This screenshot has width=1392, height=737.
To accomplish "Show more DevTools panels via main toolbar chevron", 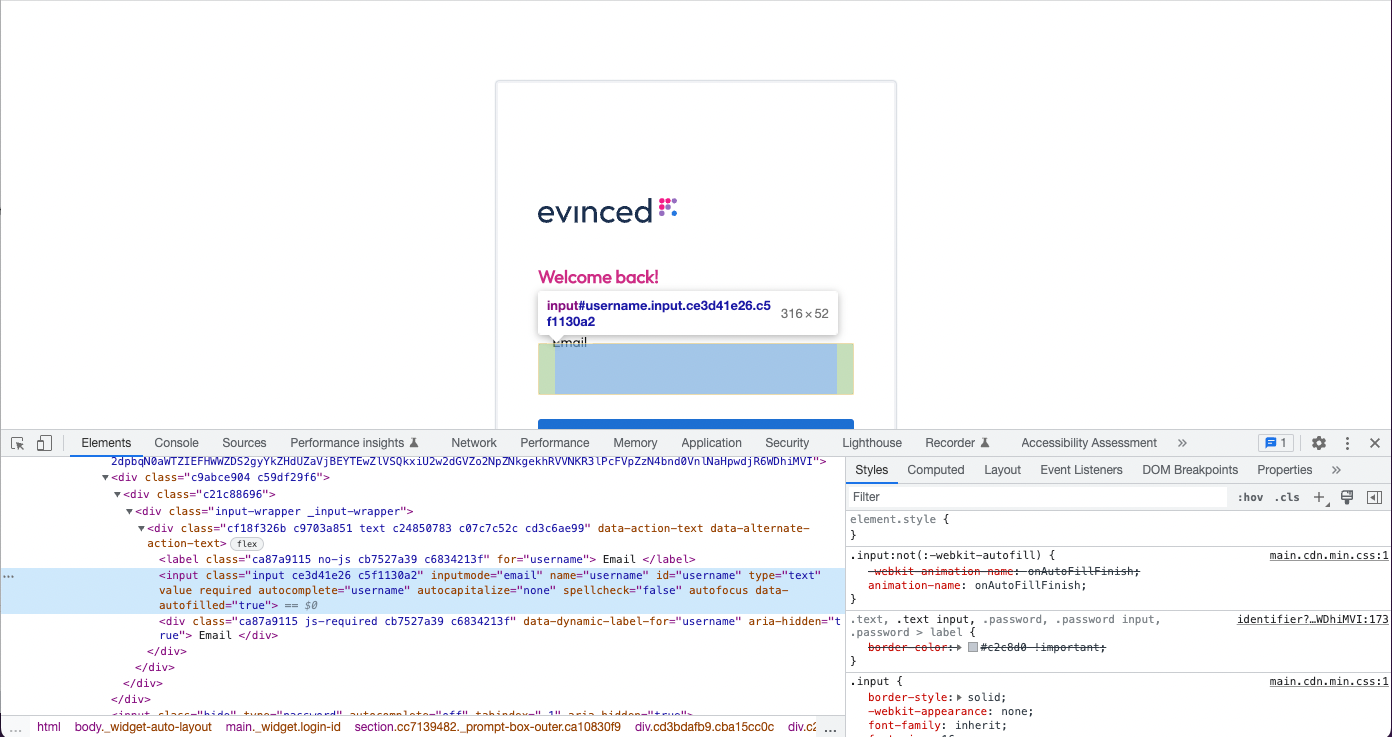I will tap(1182, 443).
